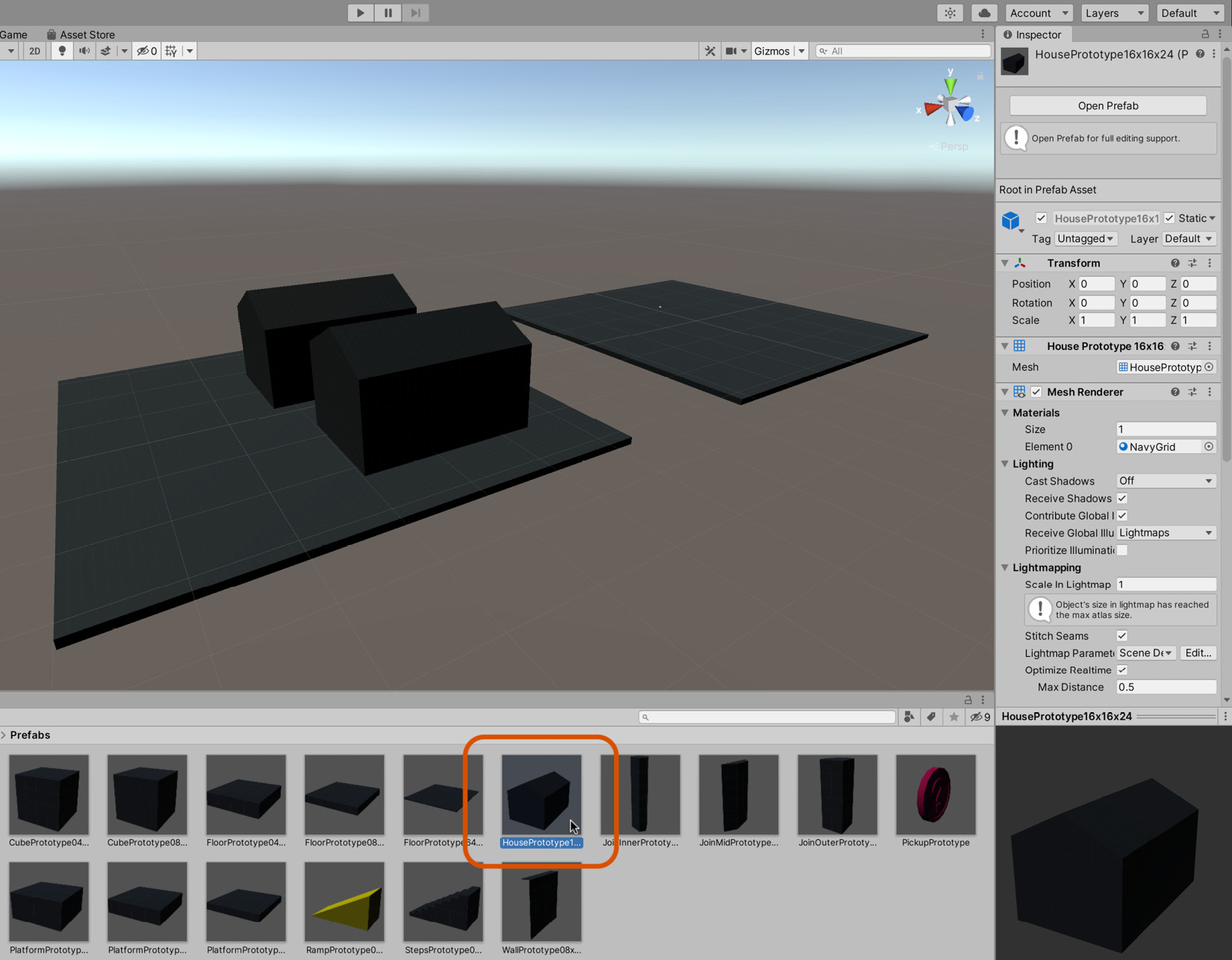This screenshot has width=1232, height=960.
Task: Toggle scene grid visibility icon
Action: click(x=172, y=51)
